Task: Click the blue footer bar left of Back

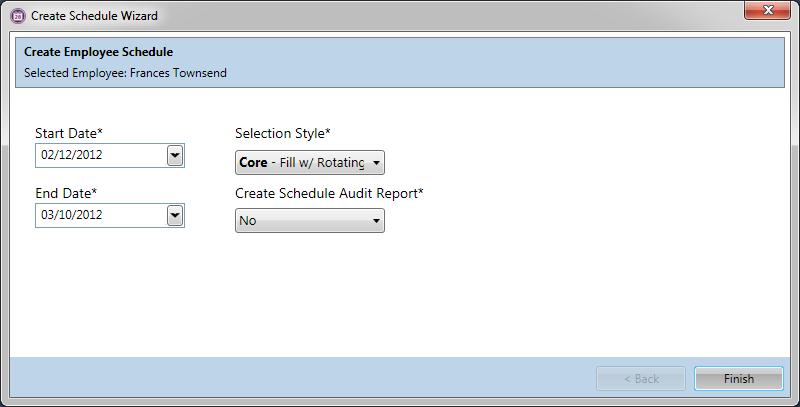Action: pyautogui.click(x=300, y=378)
